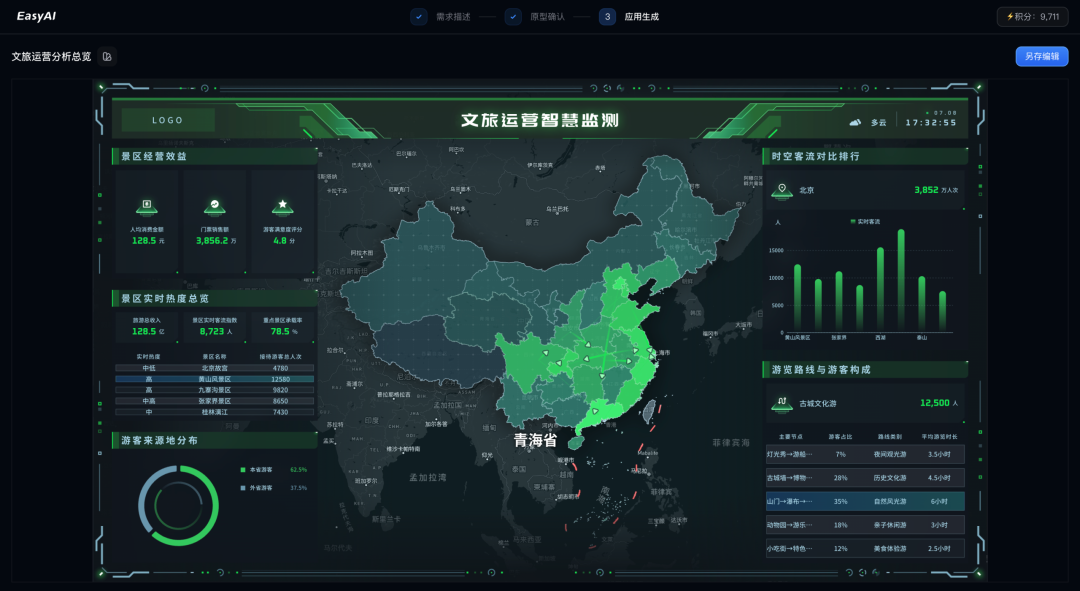Click the EasyAI logo
Viewport: 1080px width, 591px height.
pyautogui.click(x=36, y=16)
